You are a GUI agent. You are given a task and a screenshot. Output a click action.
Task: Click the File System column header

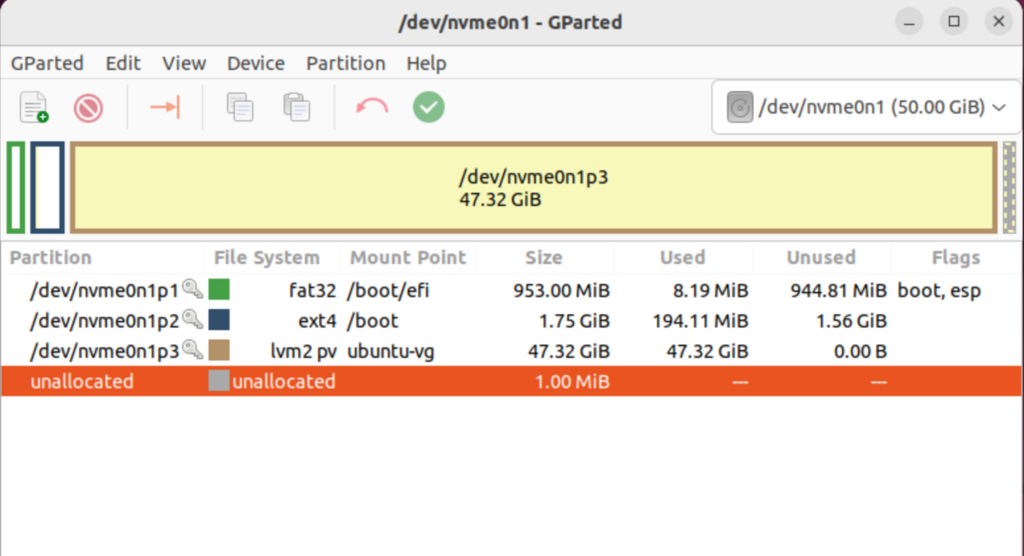click(x=267, y=258)
